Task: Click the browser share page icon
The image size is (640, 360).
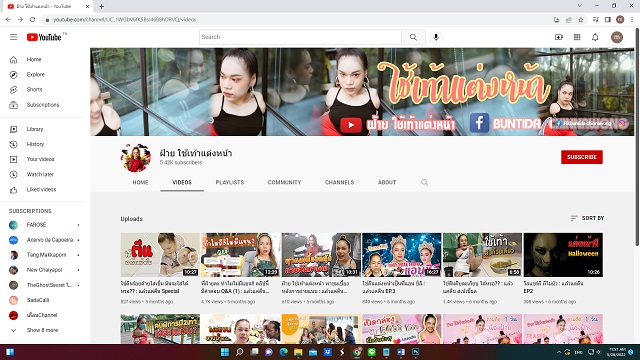Action: point(569,20)
